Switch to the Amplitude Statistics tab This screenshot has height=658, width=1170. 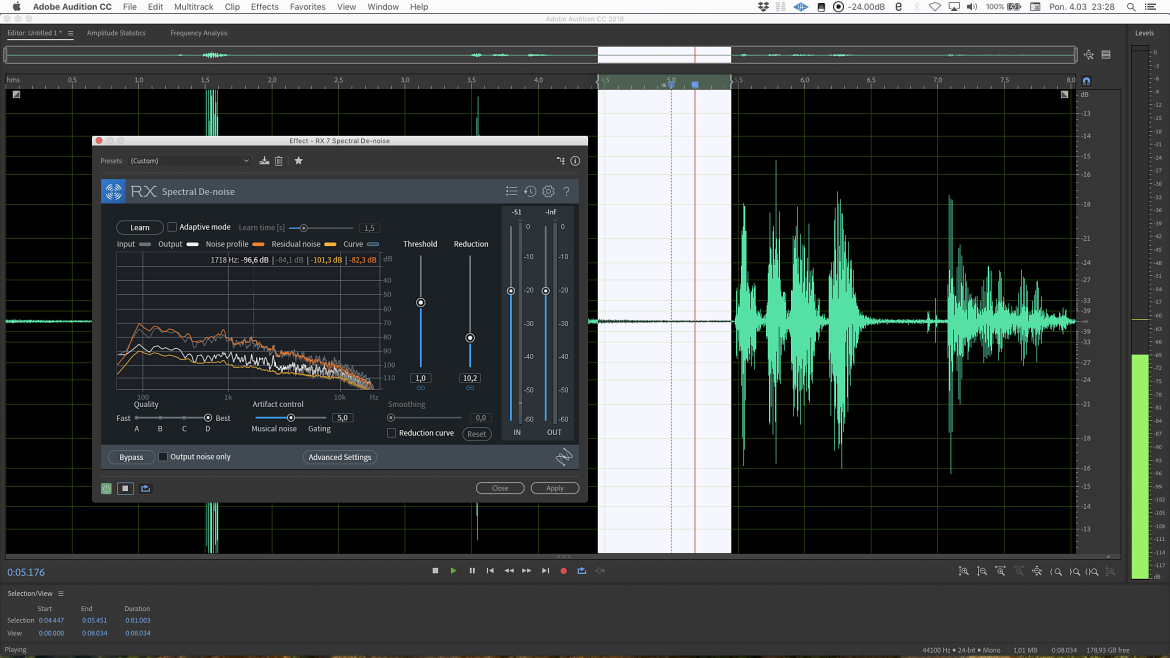click(116, 33)
